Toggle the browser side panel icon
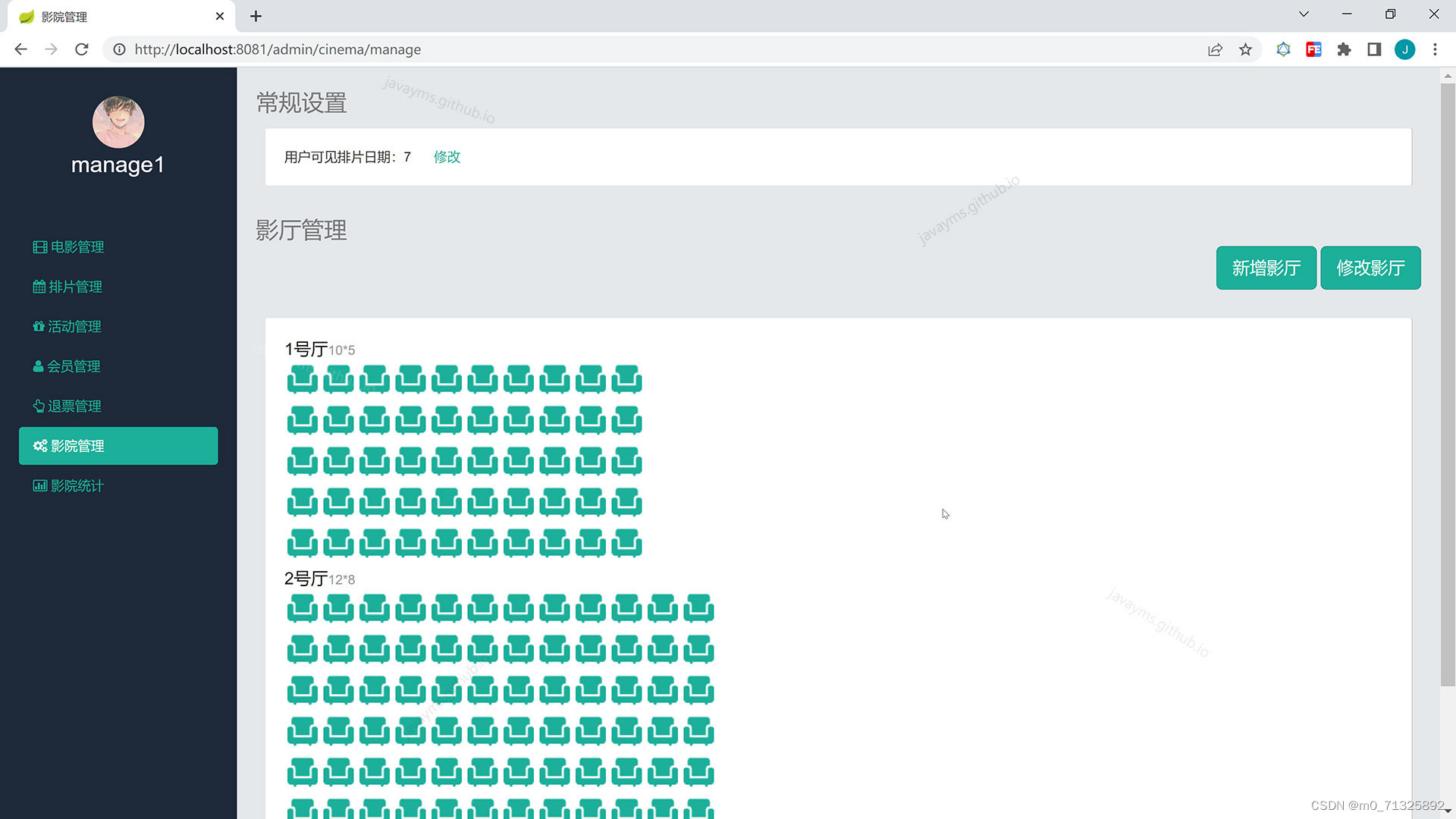Screen dimensions: 1456x819 (1374, 49)
